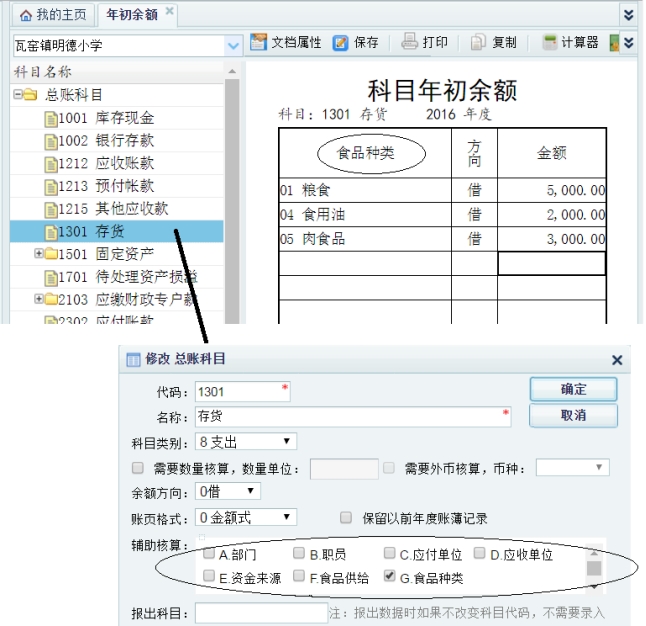Screen dimensions: 646x626
Task: Collapse the 总账科目 tree root
Action: tap(18, 94)
